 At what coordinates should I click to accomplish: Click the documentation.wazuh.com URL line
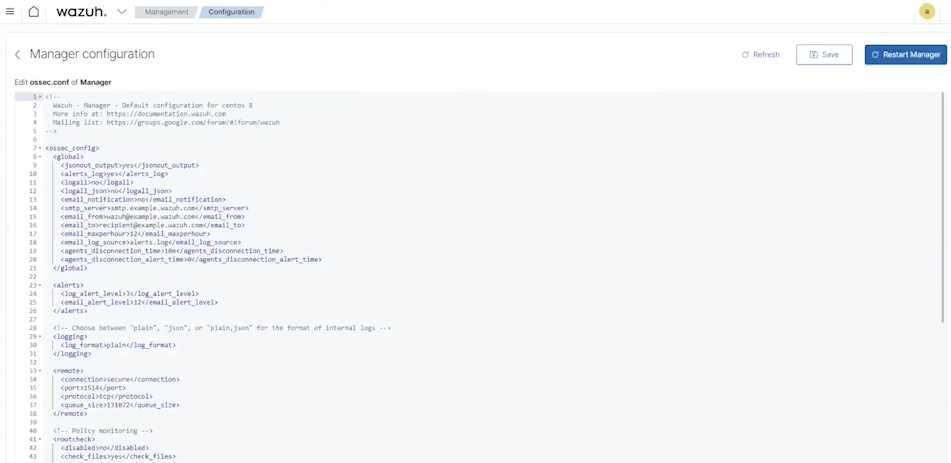[x=139, y=113]
